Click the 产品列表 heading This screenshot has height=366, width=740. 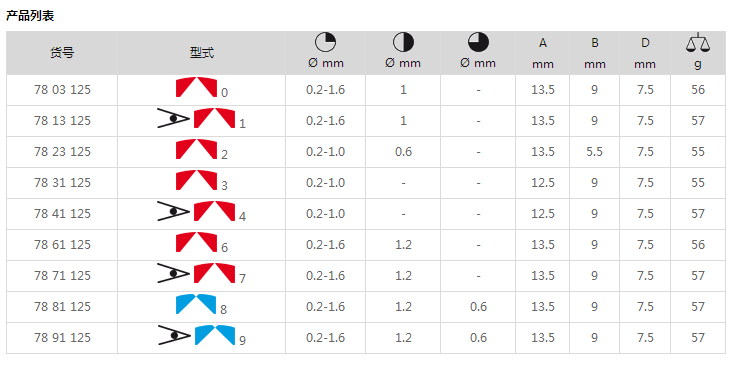tap(30, 16)
